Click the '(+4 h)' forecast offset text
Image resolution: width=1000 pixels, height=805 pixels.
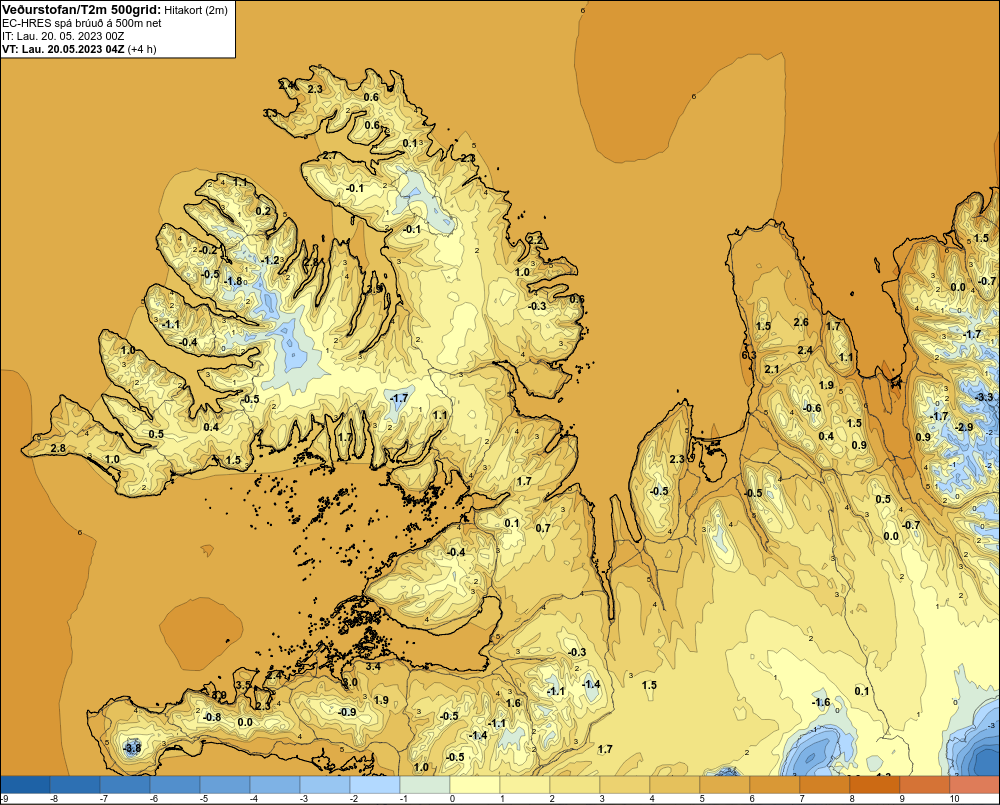coord(142,49)
